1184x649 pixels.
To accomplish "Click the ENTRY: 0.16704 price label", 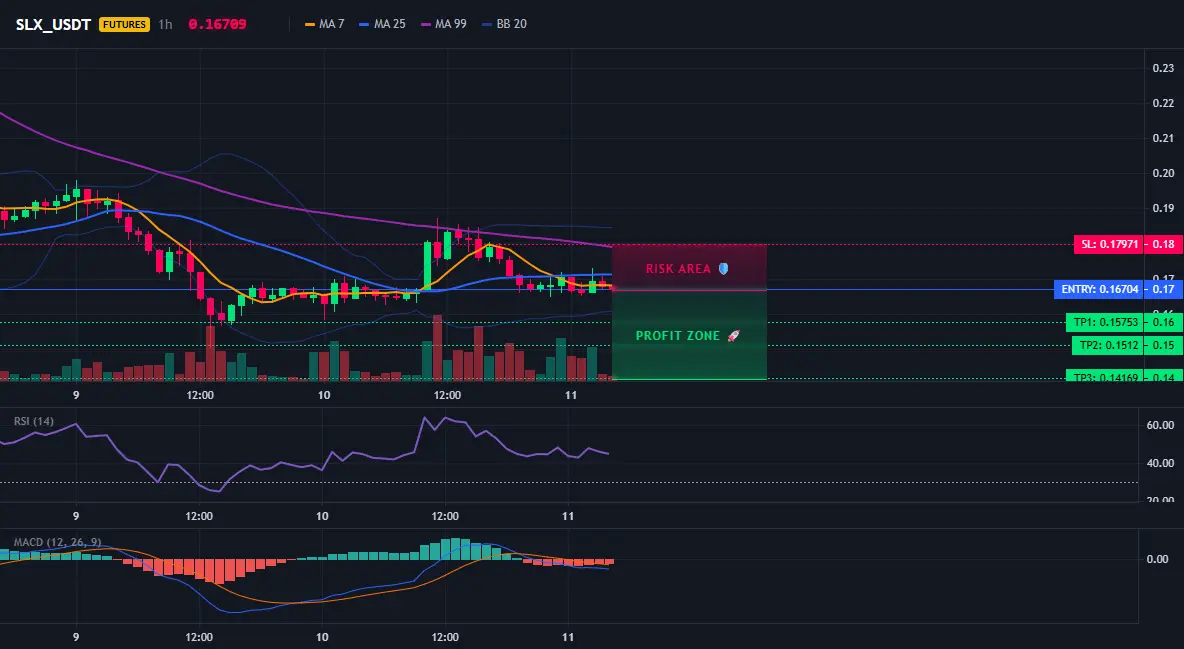I will pos(1099,289).
